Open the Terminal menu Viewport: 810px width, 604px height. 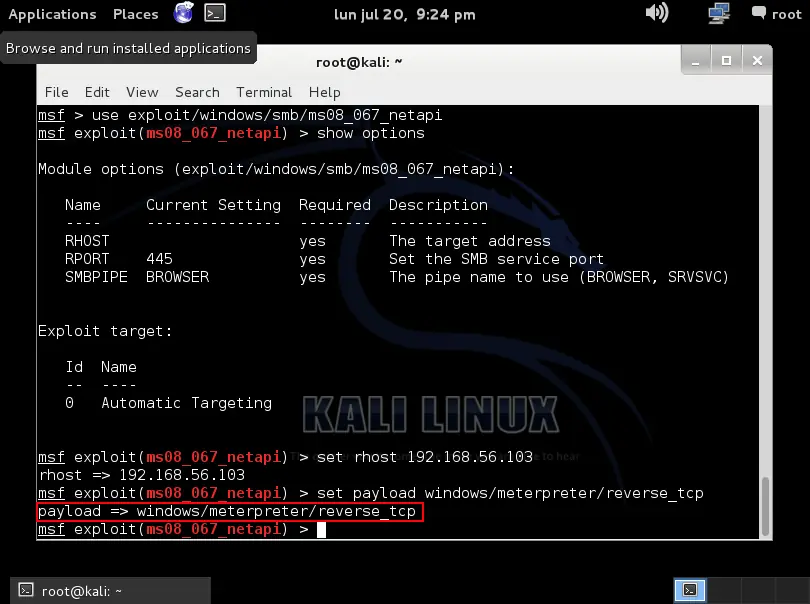[264, 92]
